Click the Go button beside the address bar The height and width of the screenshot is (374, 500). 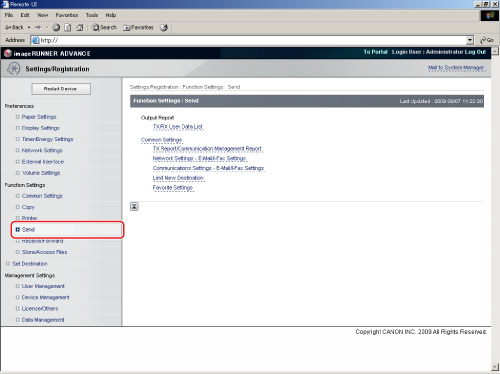[487, 40]
